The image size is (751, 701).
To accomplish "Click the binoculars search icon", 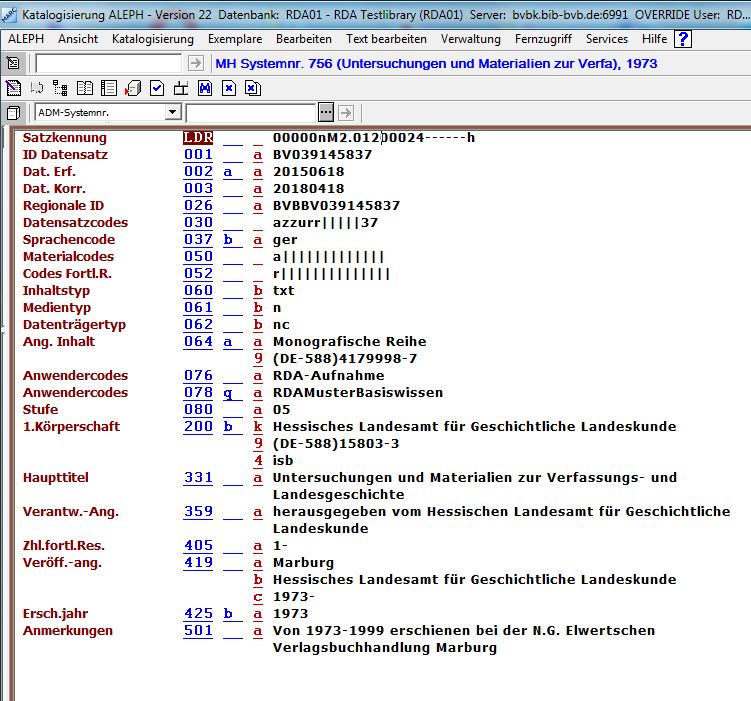I will point(205,88).
